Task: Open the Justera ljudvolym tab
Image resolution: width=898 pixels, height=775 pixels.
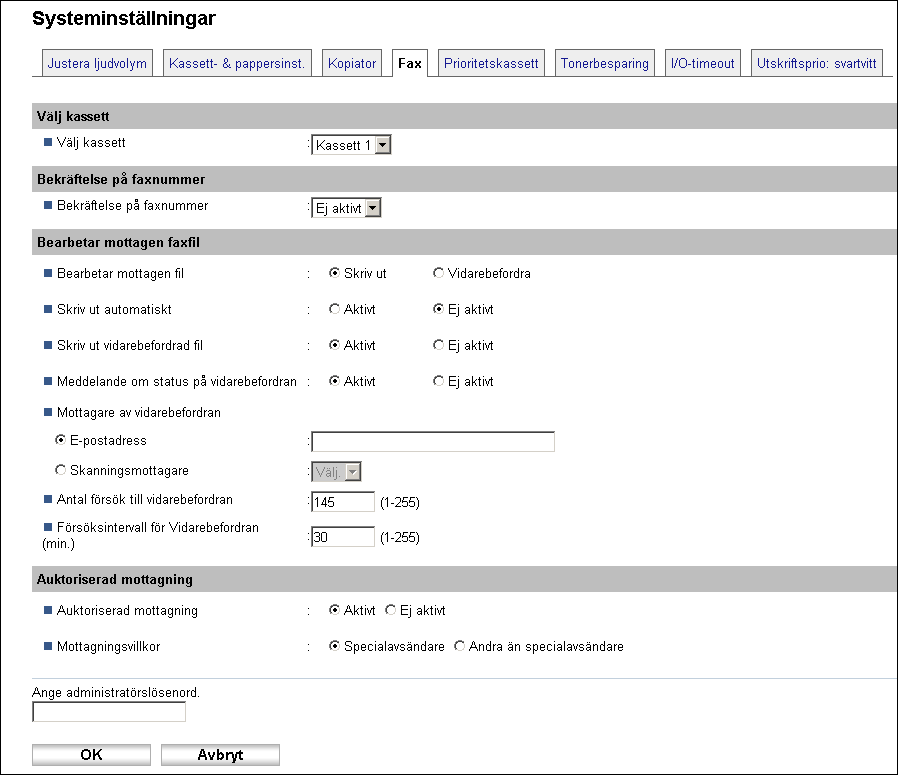Action: pos(97,63)
